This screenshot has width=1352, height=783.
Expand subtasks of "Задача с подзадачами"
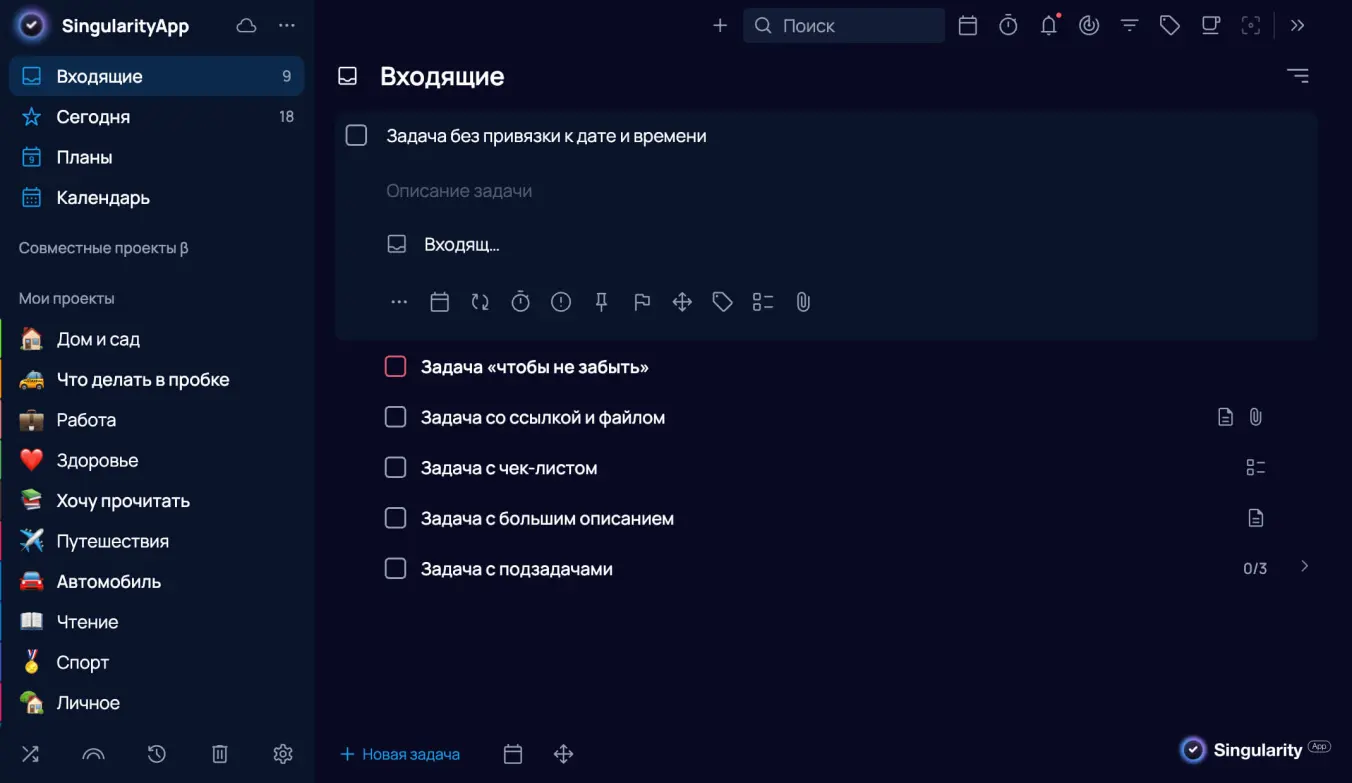(1304, 567)
